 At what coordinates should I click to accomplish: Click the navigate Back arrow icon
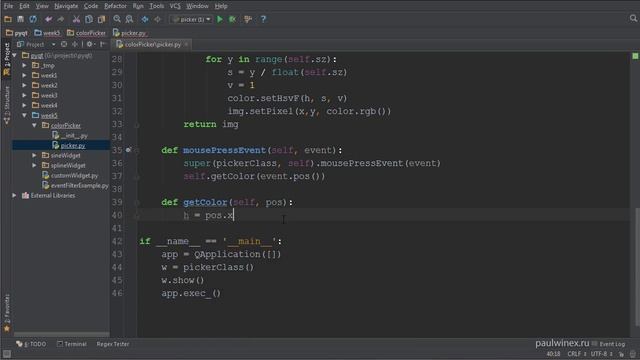click(145, 19)
